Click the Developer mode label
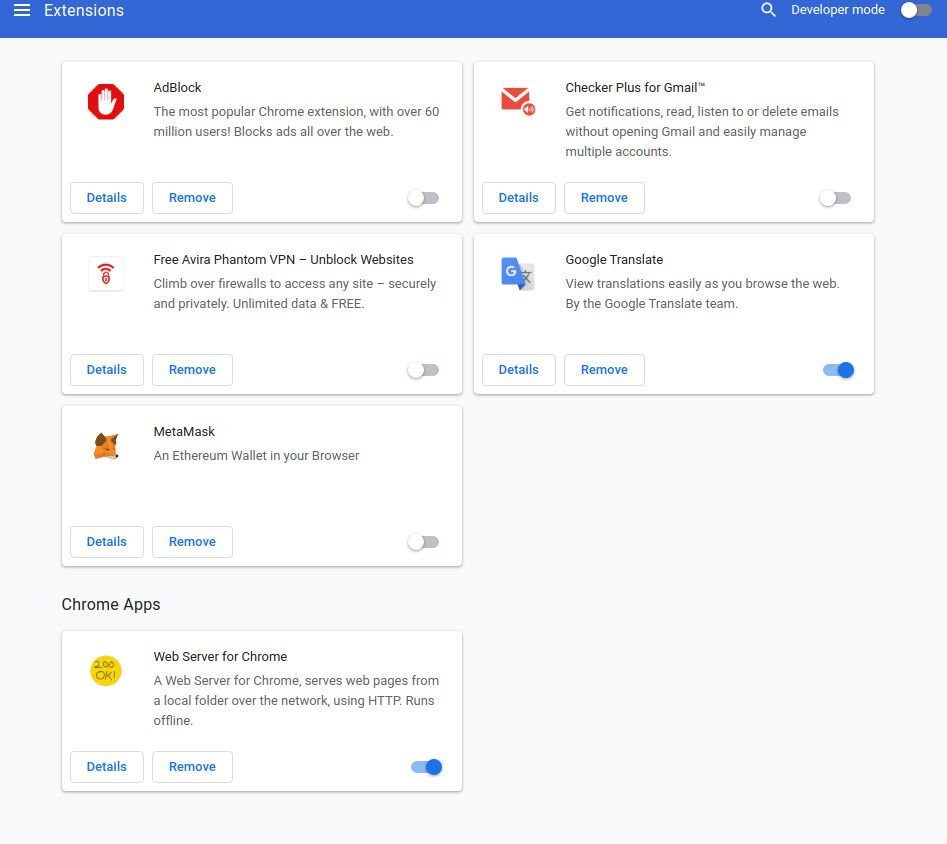This screenshot has width=947, height=844. click(838, 10)
